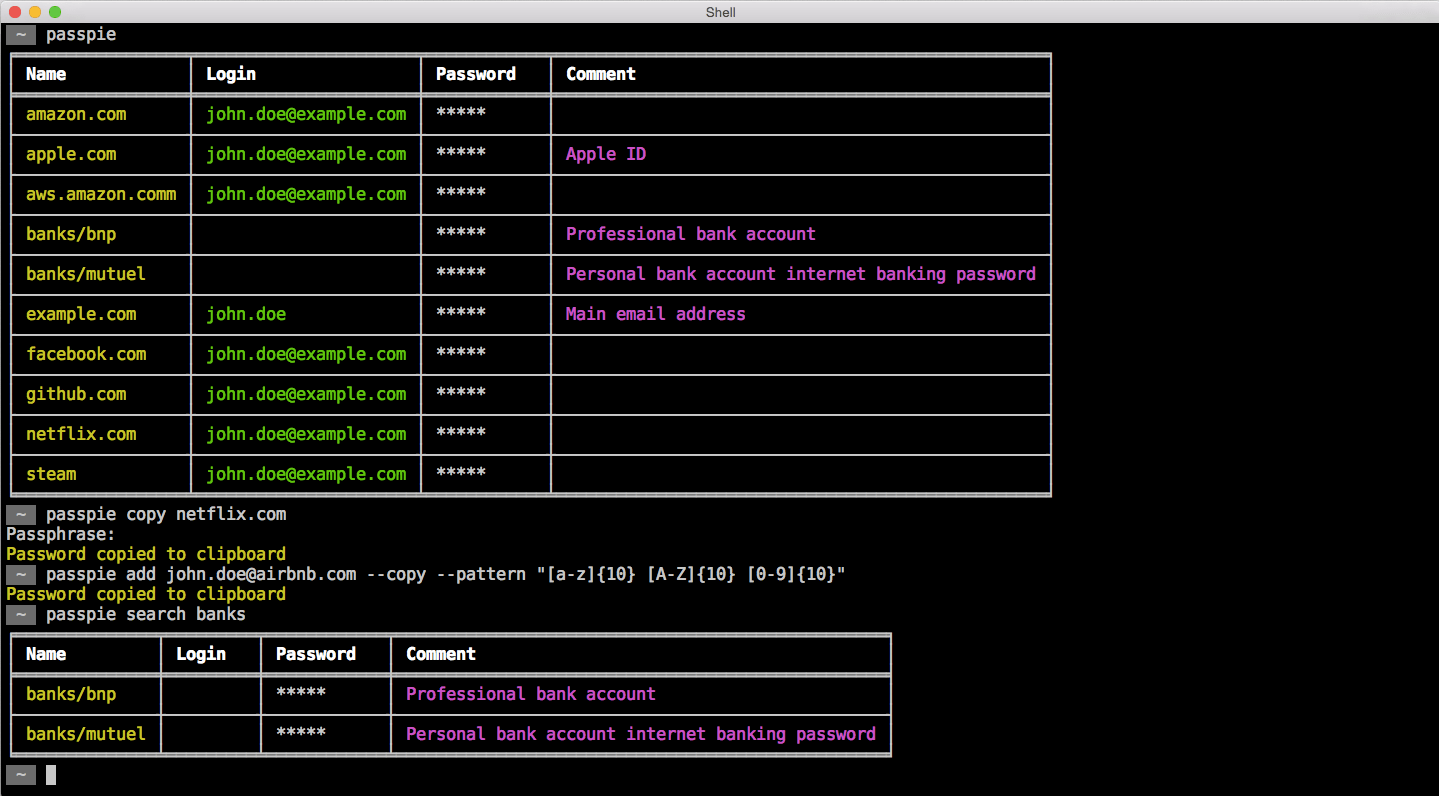Image resolution: width=1439 pixels, height=796 pixels.
Task: Select the apple.com name cell
Action: (x=71, y=154)
